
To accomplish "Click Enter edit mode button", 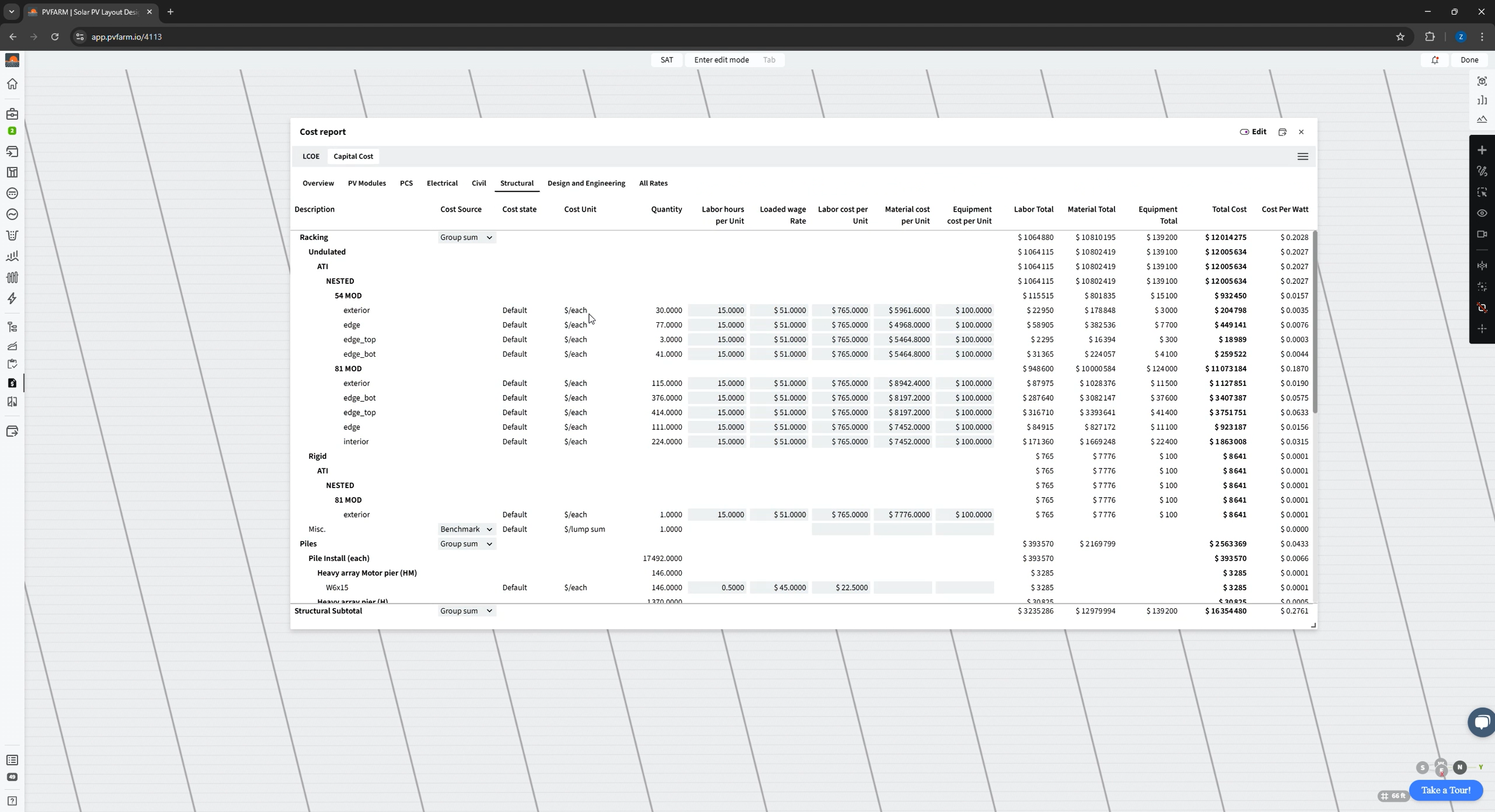I will pos(722,60).
